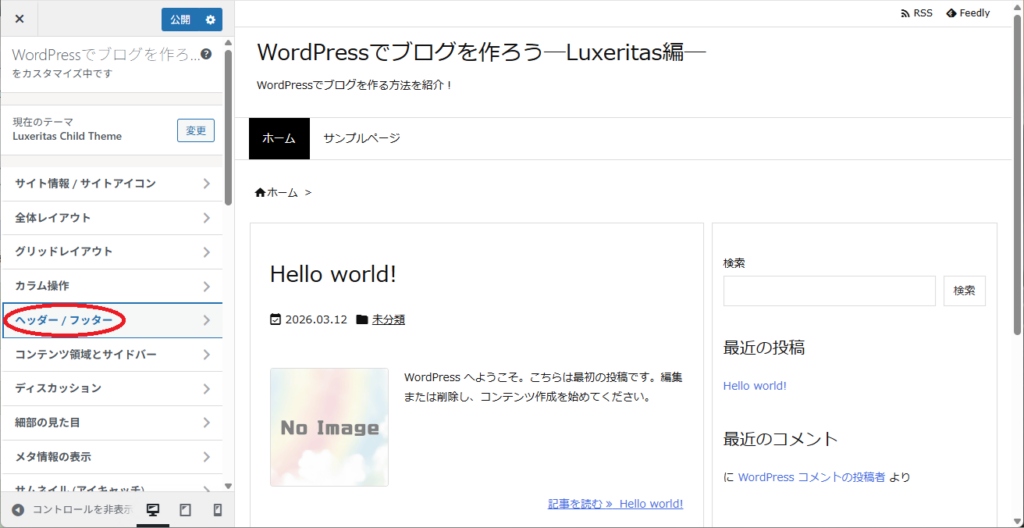Switch to desktop preview icon
This screenshot has height=528, width=1024.
pos(153,510)
